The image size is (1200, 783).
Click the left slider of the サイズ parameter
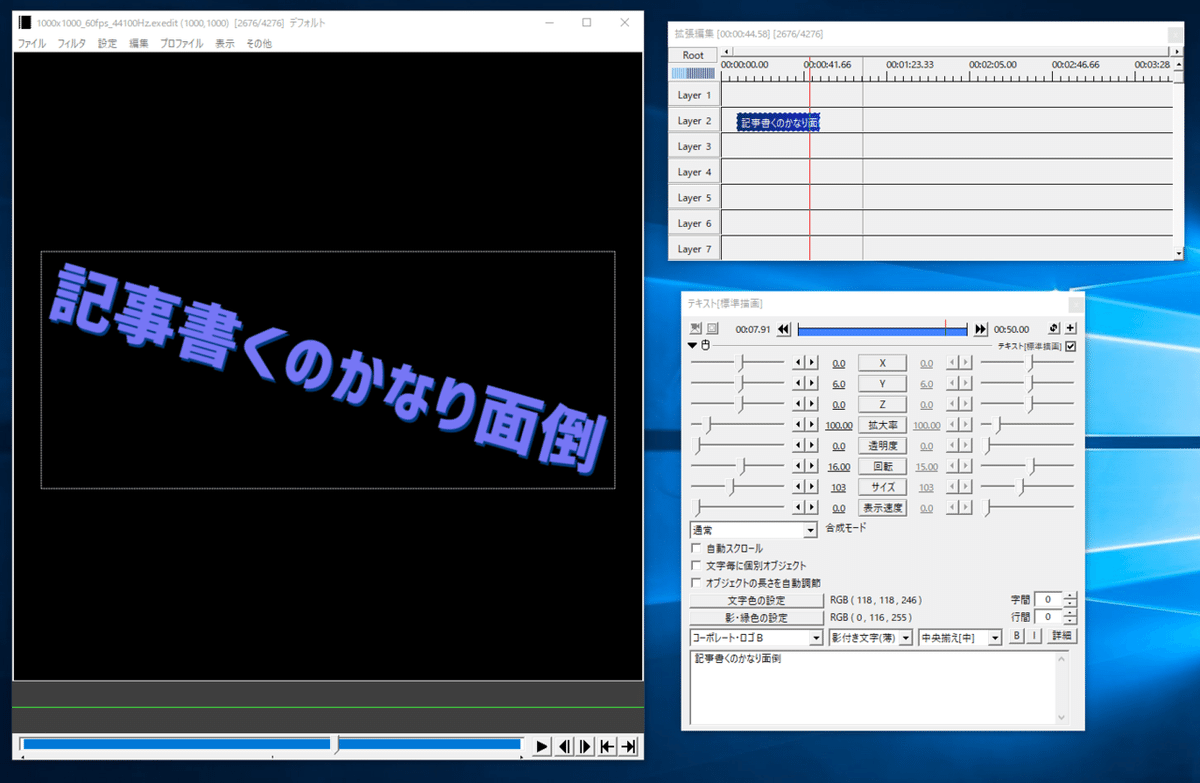click(x=739, y=487)
